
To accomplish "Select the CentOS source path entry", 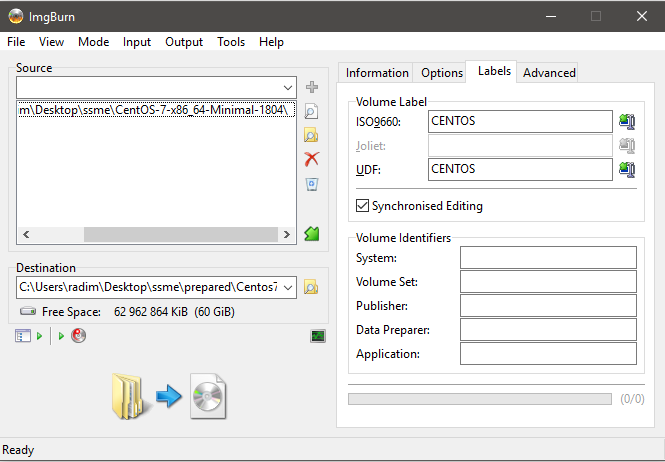I will tap(156, 110).
